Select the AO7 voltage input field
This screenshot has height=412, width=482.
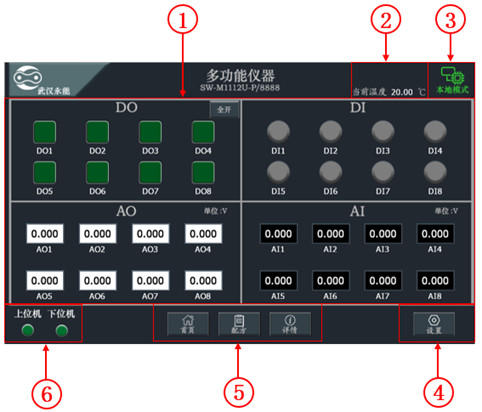(150, 280)
